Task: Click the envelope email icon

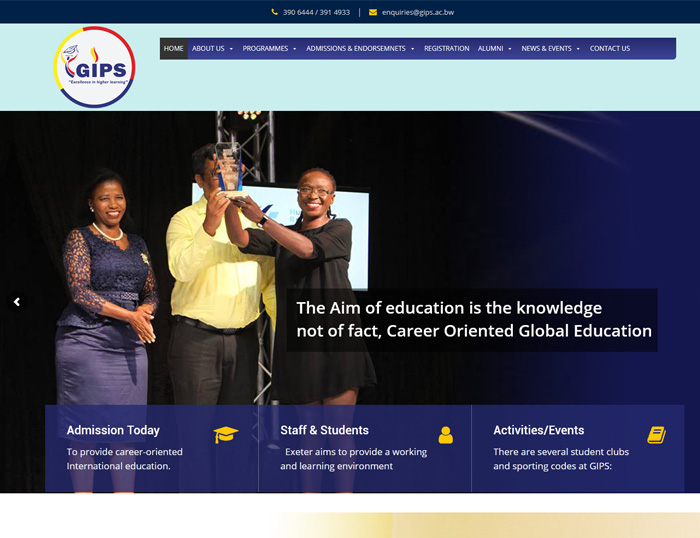Action: [373, 12]
